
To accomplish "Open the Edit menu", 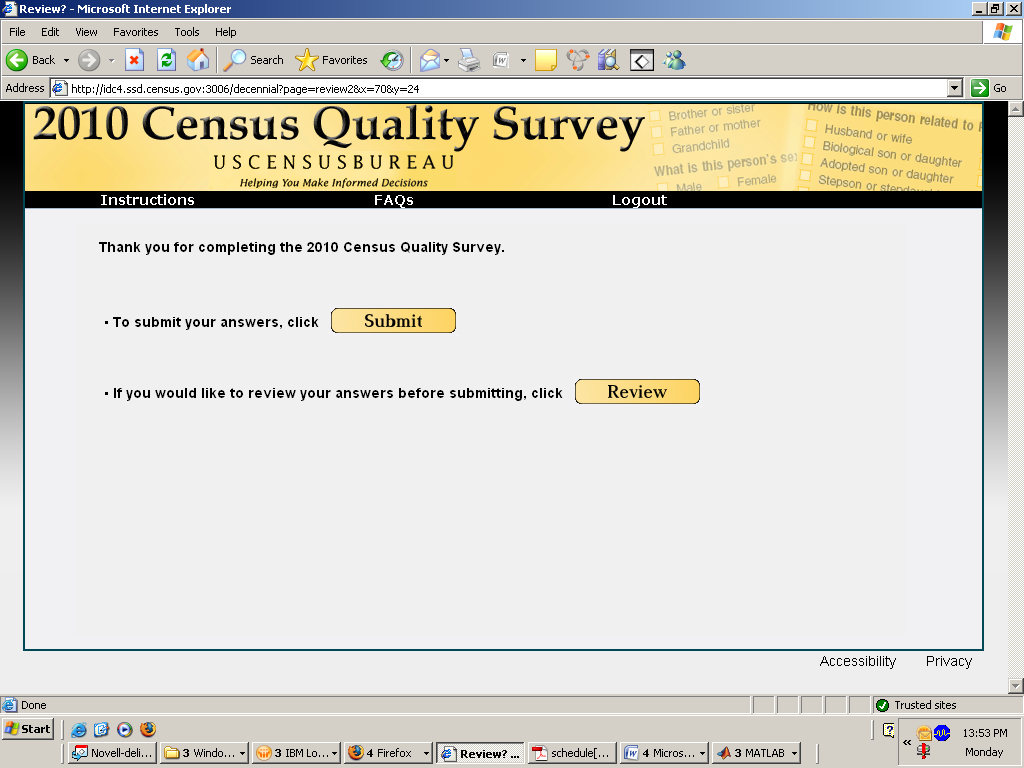I will click(x=50, y=32).
